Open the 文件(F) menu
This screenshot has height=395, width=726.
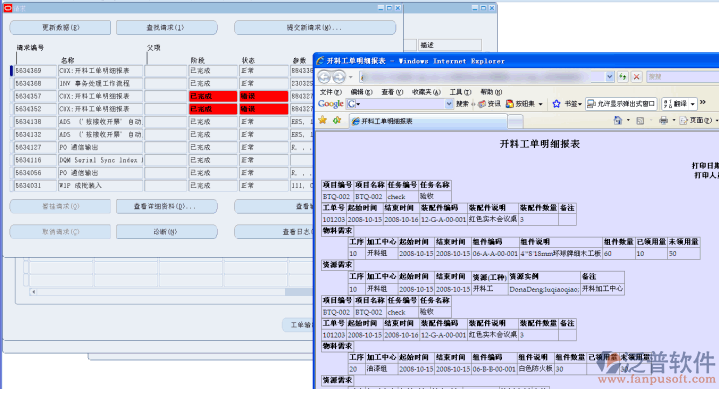331,92
